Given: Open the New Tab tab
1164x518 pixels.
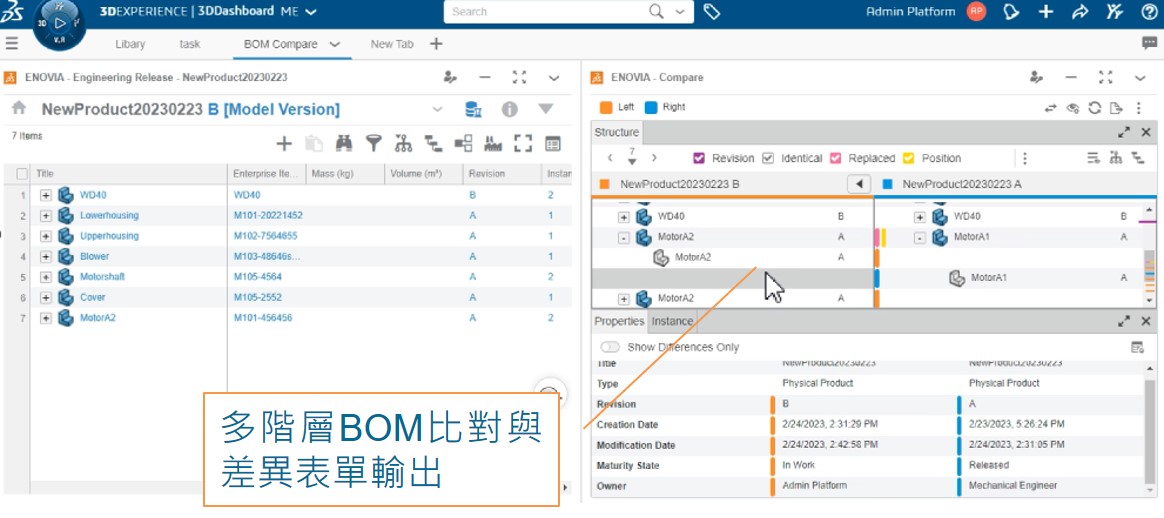Looking at the screenshot, I should click(392, 44).
